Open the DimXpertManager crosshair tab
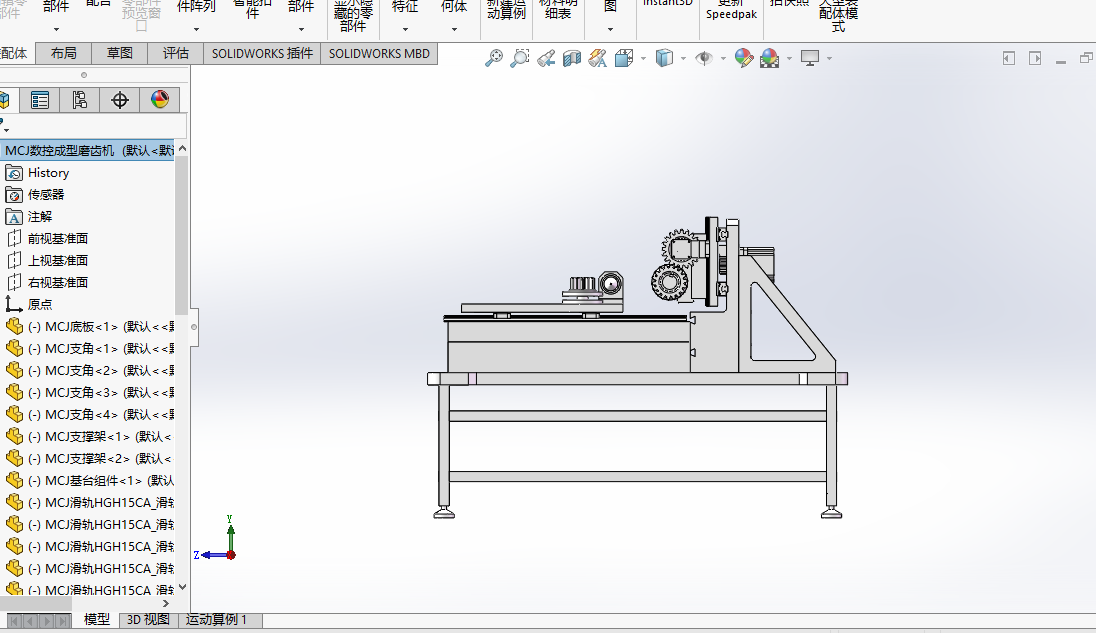 coord(120,100)
